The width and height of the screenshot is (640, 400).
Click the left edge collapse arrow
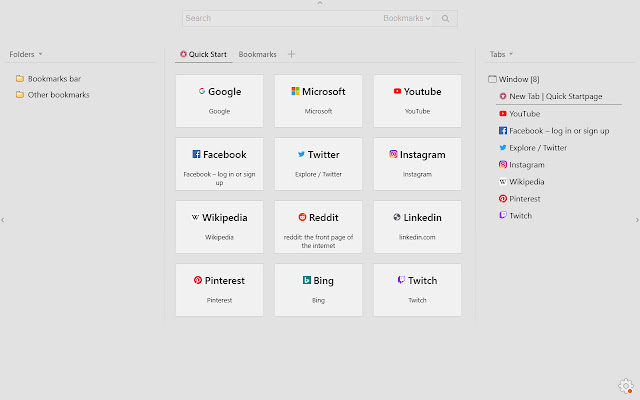click(x=2, y=220)
